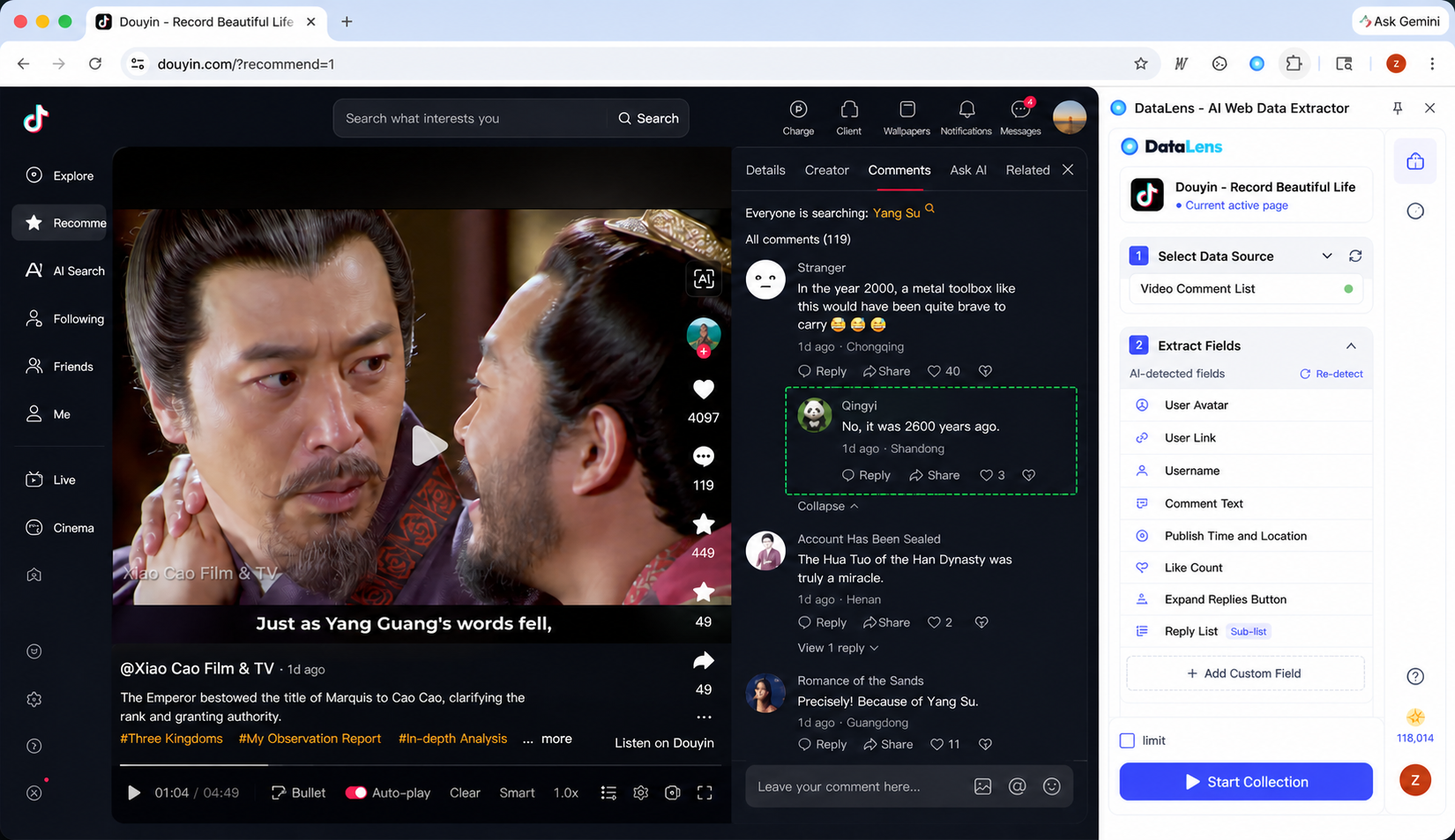Viewport: 1455px width, 840px height.
Task: Open AI Search from the left sidebar
Action: pos(65,271)
